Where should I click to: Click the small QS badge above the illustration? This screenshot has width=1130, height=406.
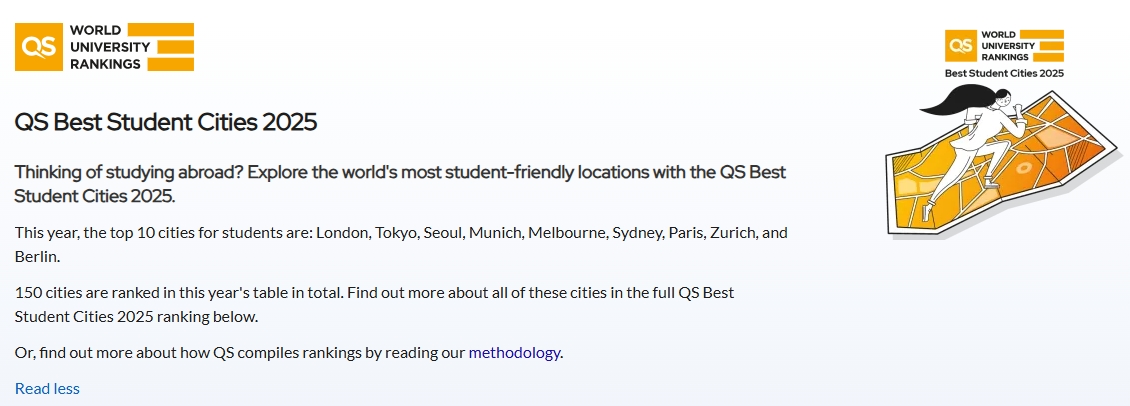pyautogui.click(x=1004, y=47)
